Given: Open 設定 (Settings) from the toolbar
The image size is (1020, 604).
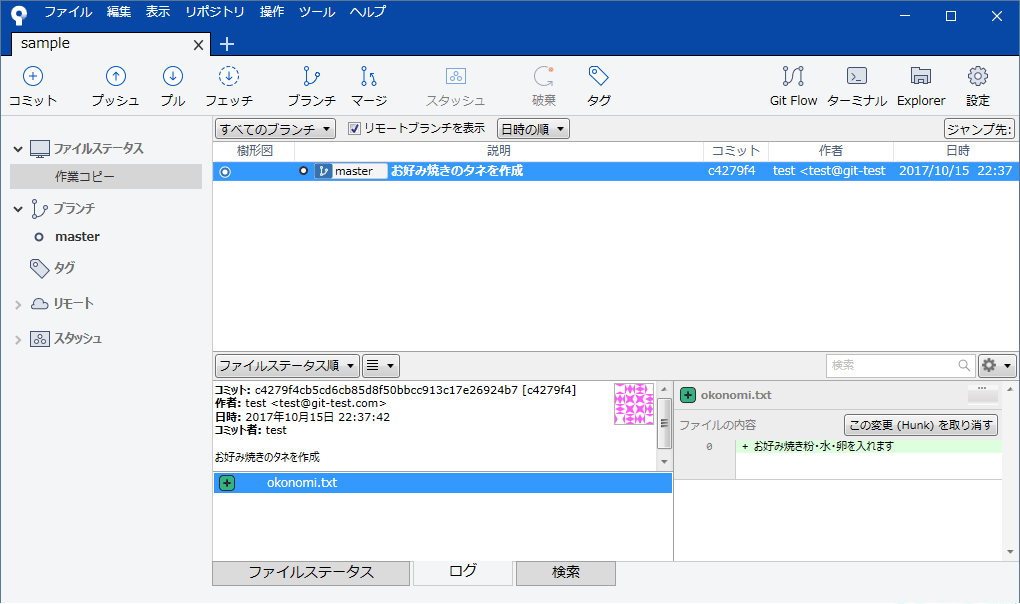Looking at the screenshot, I should [978, 86].
